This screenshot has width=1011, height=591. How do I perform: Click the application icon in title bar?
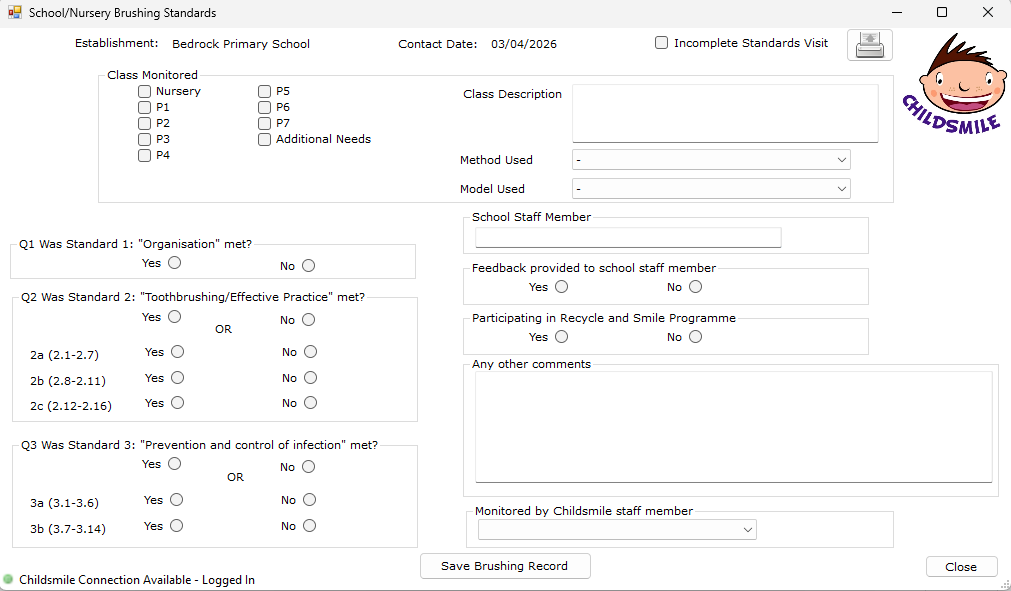[x=14, y=13]
